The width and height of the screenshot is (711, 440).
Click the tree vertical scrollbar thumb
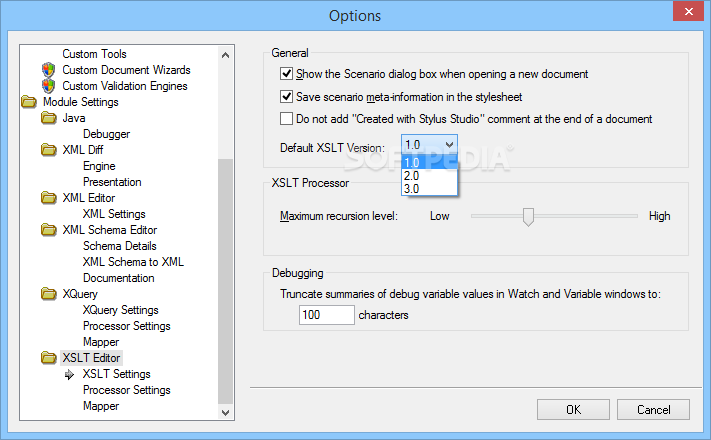(225, 281)
